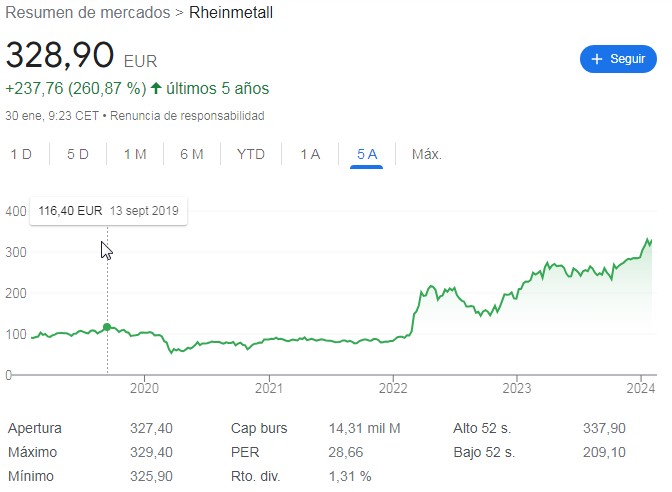The image size is (672, 492).
Task: Click the 300 label on the chart's vertical axis
Action: pyautogui.click(x=16, y=252)
